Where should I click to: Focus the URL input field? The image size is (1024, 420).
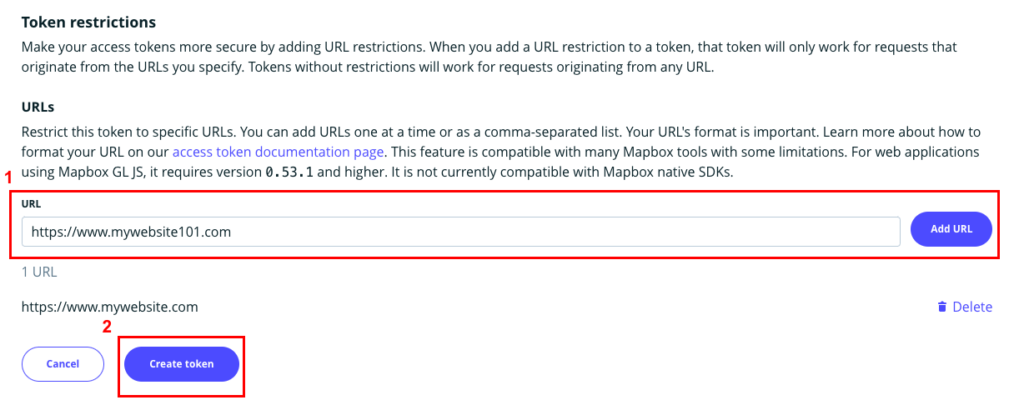pos(460,231)
